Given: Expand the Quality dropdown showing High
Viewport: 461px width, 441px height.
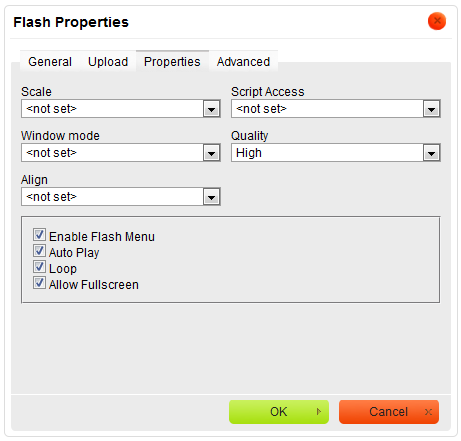Looking at the screenshot, I should click(336, 153).
